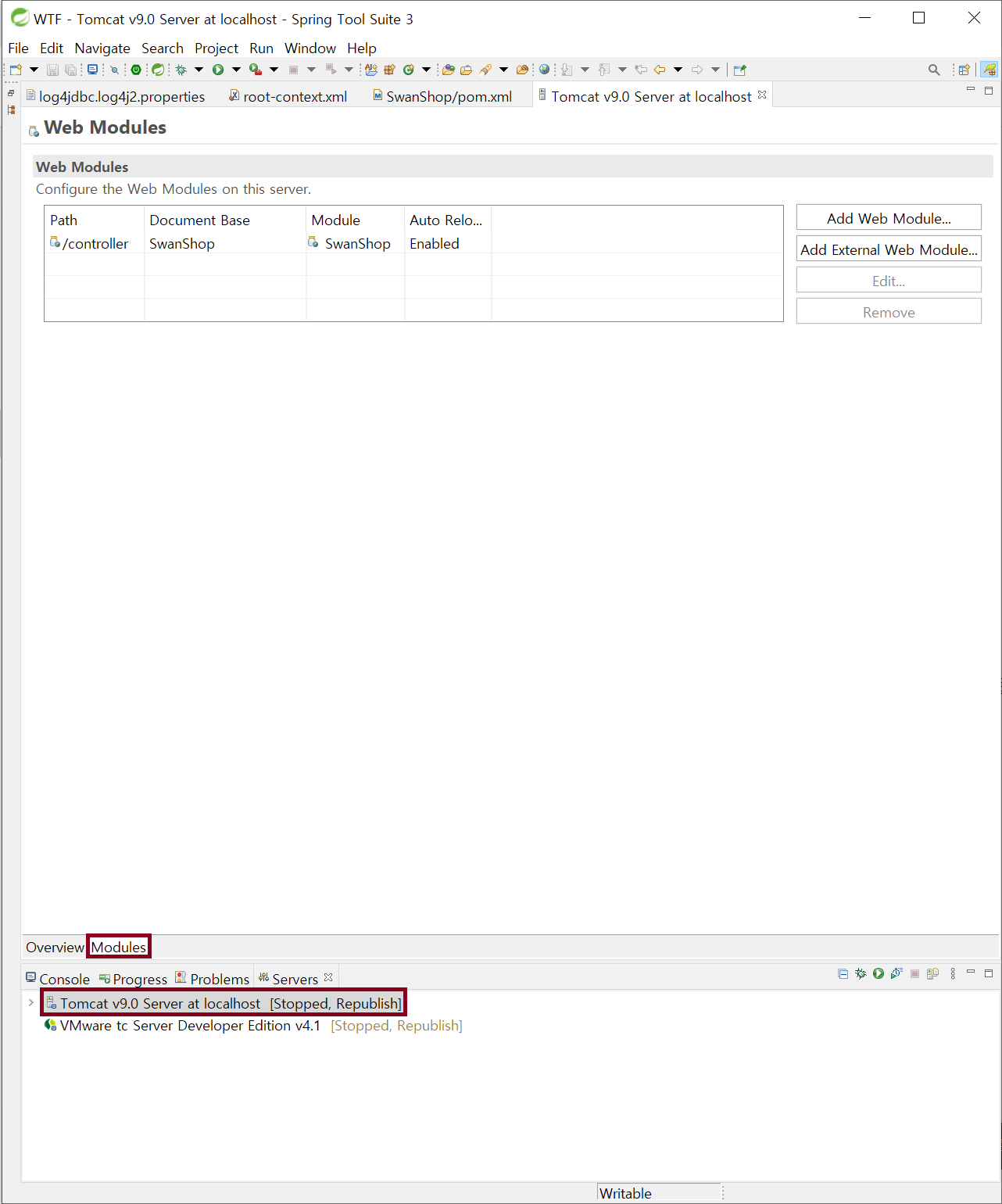Switch to root-context.xml editor tab
The height and width of the screenshot is (1204, 1002).
(x=288, y=96)
